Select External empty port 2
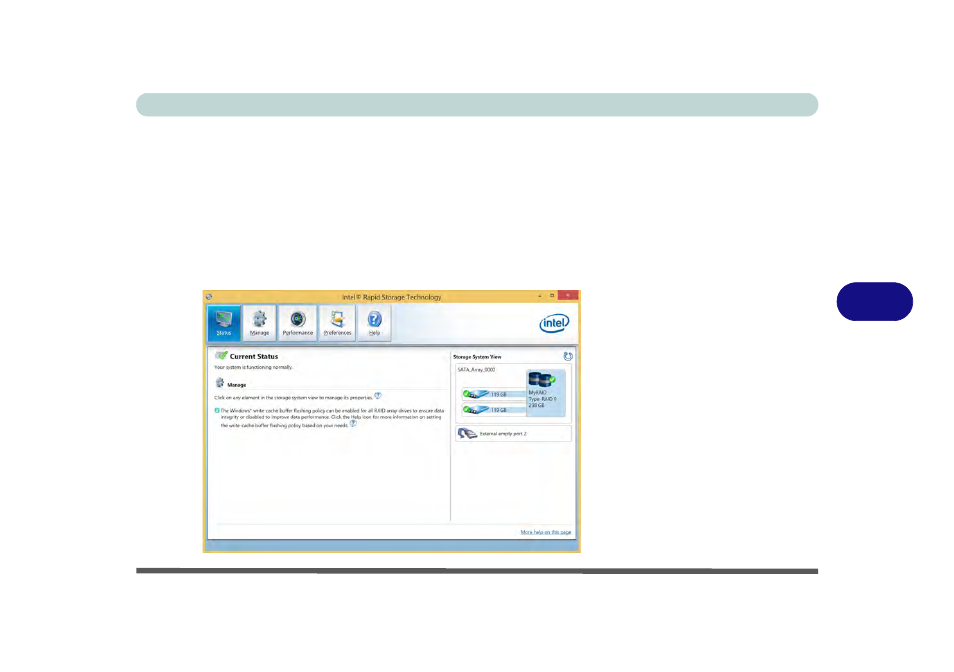The width and height of the screenshot is (954, 672). [513, 434]
